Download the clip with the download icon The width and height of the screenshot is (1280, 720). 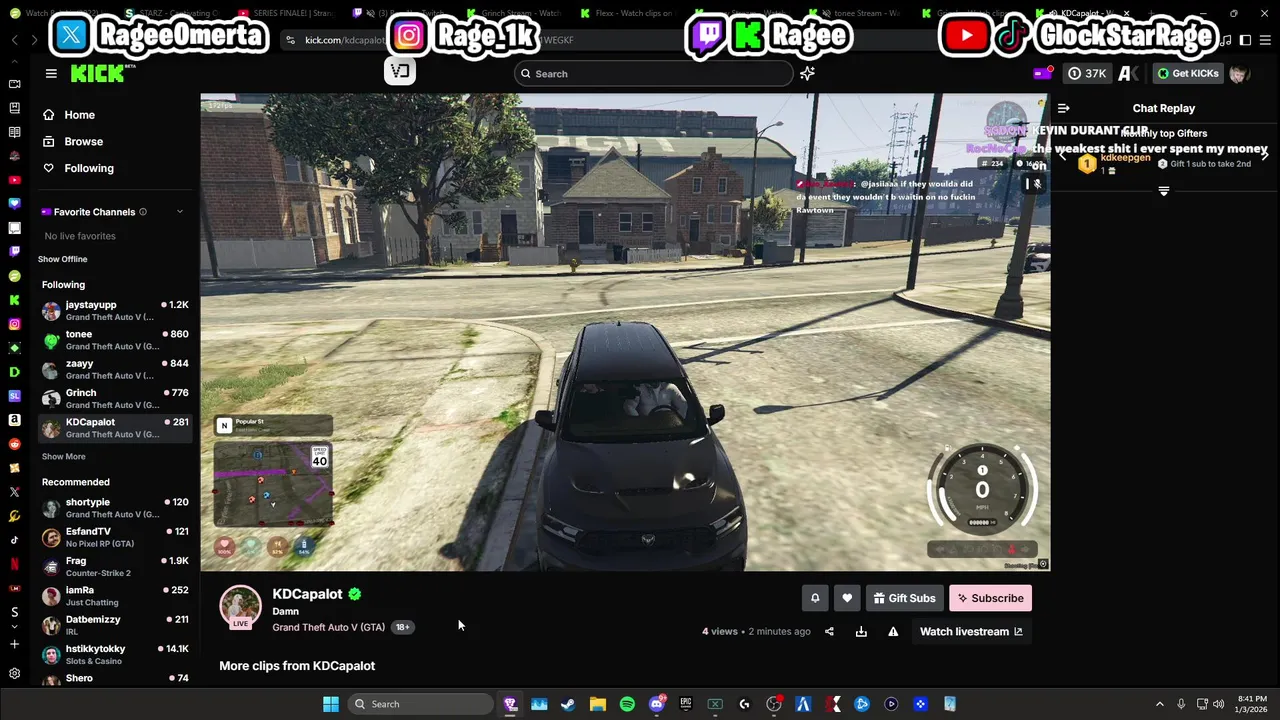coord(861,631)
